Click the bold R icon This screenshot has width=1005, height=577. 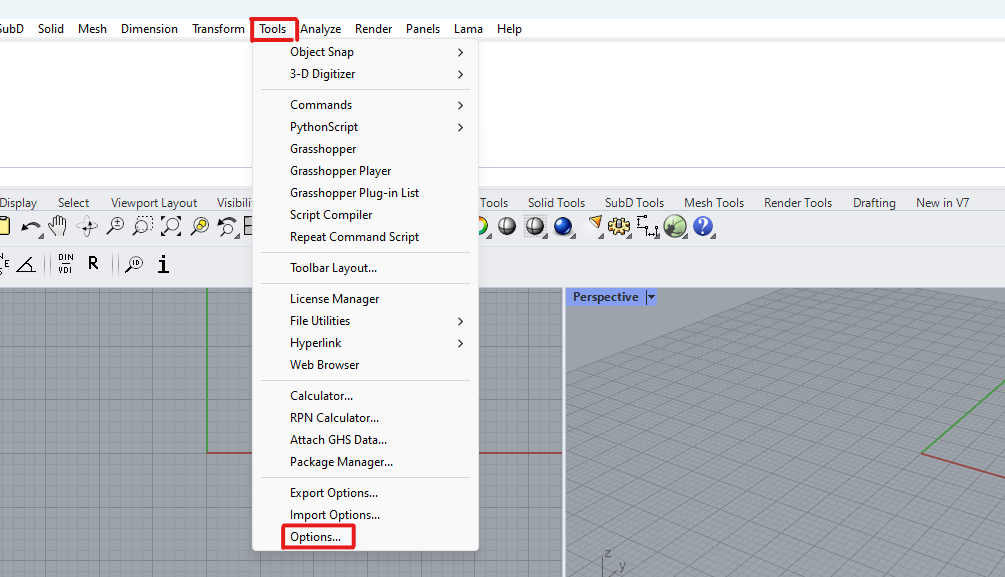[94, 263]
